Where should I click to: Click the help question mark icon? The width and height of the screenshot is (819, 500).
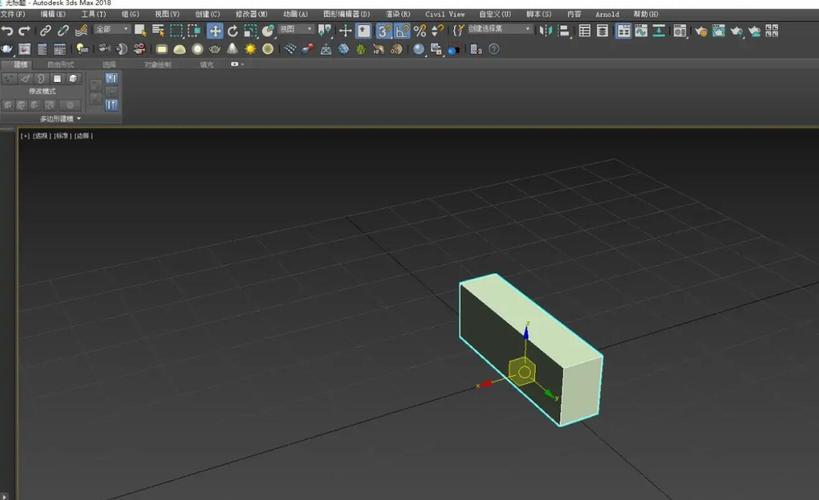tap(494, 49)
